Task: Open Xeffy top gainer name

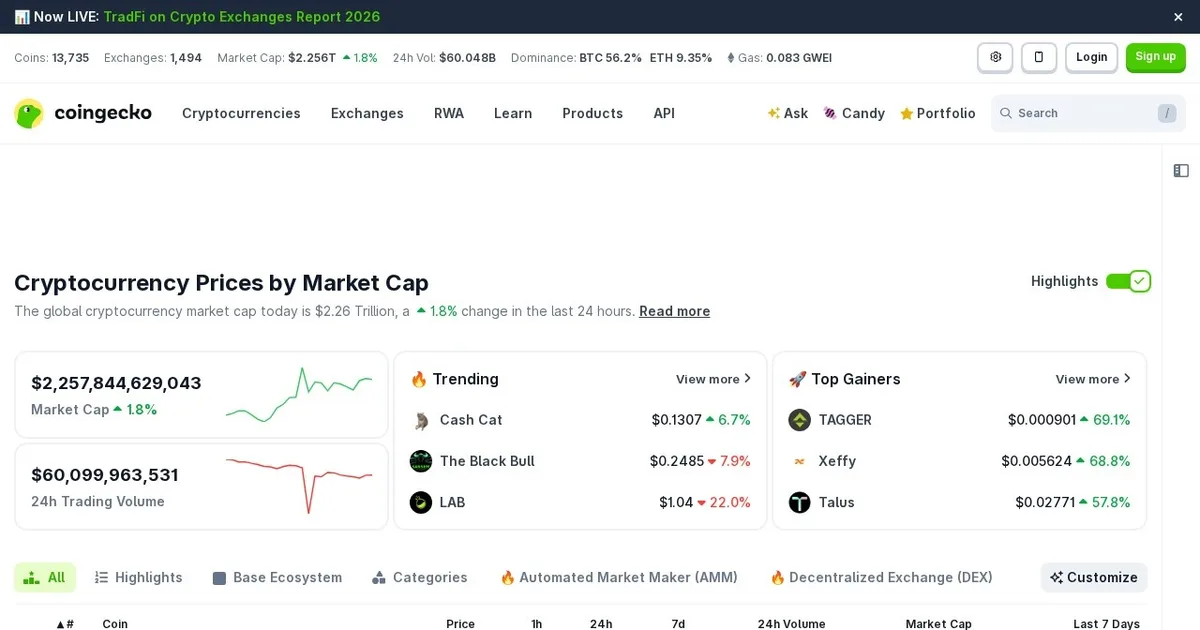Action: [837, 461]
